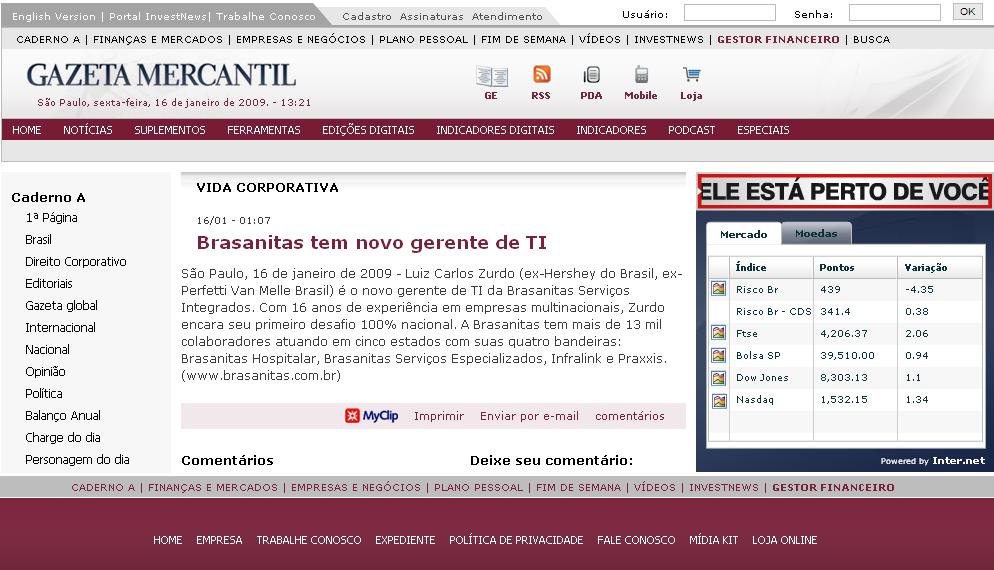Open chart icon for Risco Br

coord(718,289)
